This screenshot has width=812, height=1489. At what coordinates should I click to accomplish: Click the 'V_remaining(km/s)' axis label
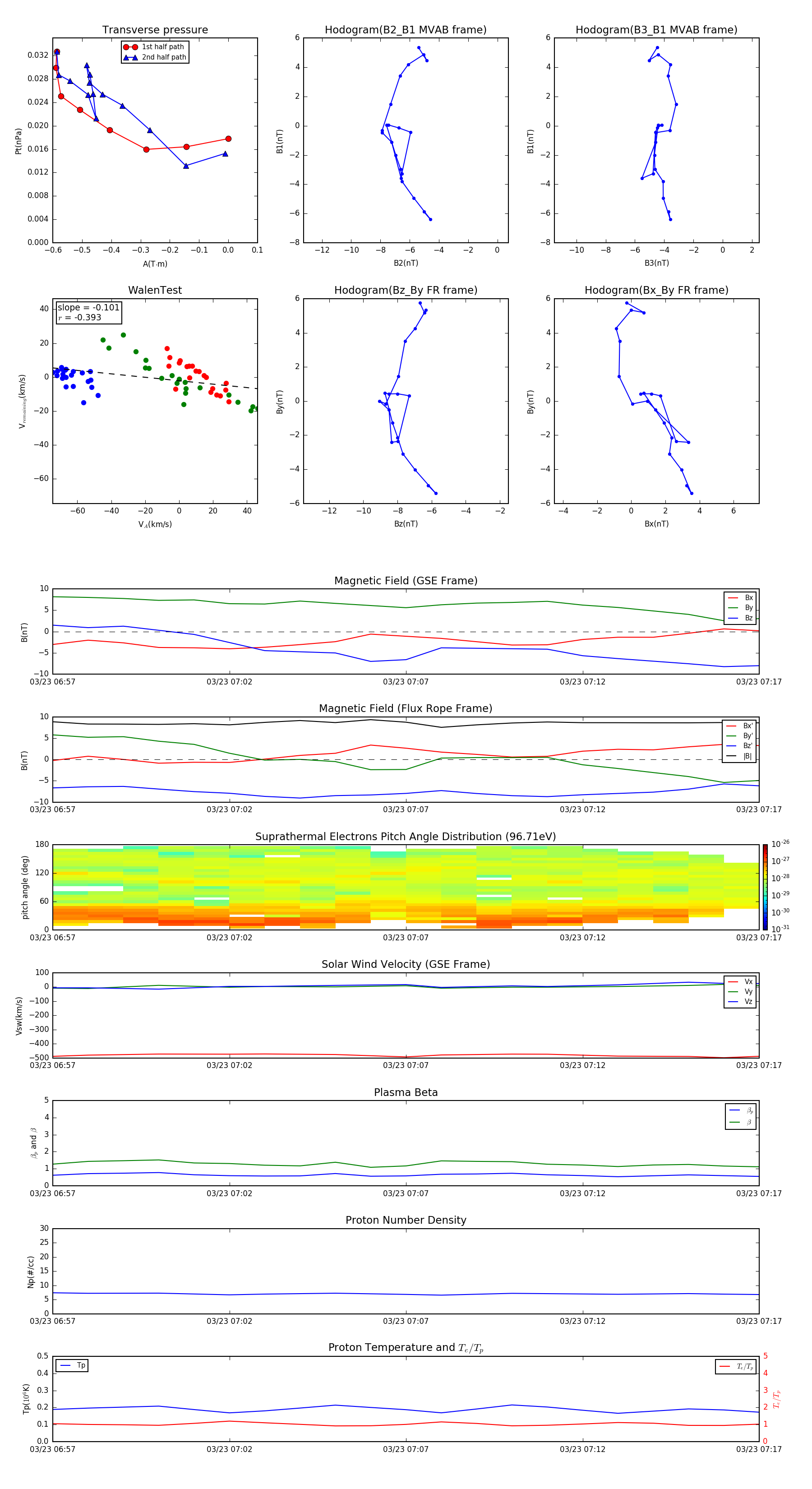[23, 401]
